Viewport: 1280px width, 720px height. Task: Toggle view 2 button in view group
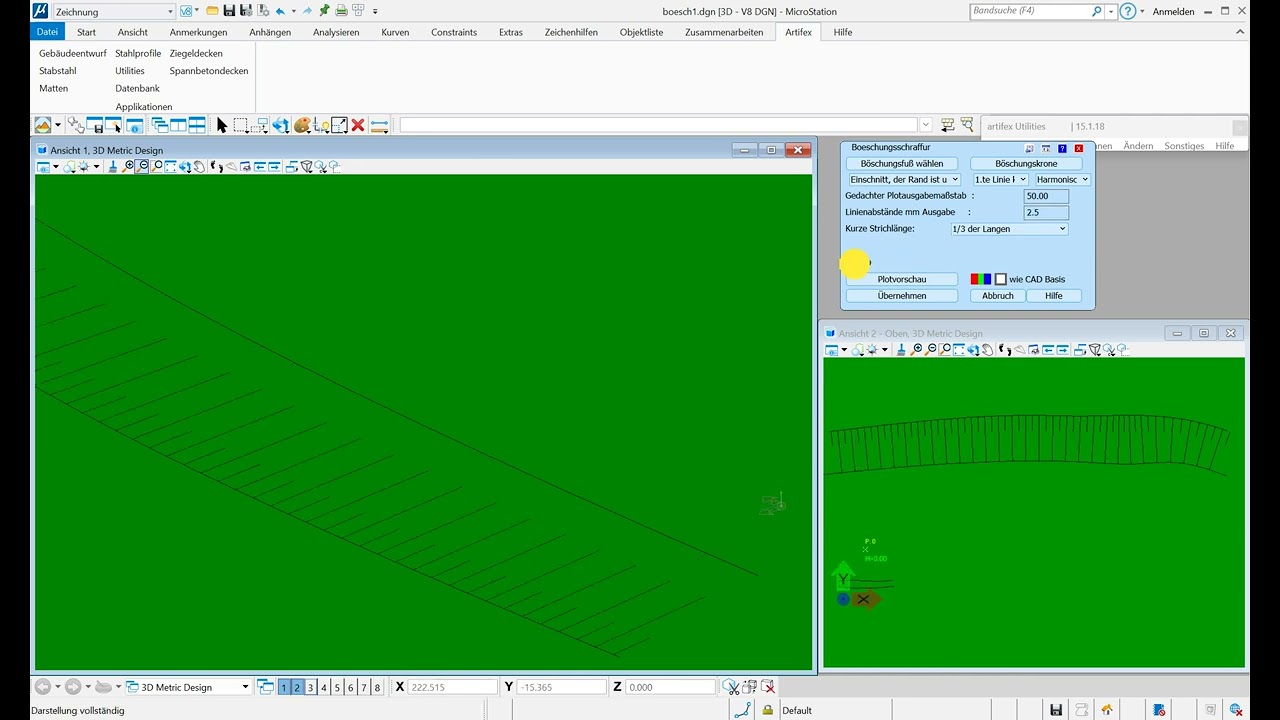point(297,687)
